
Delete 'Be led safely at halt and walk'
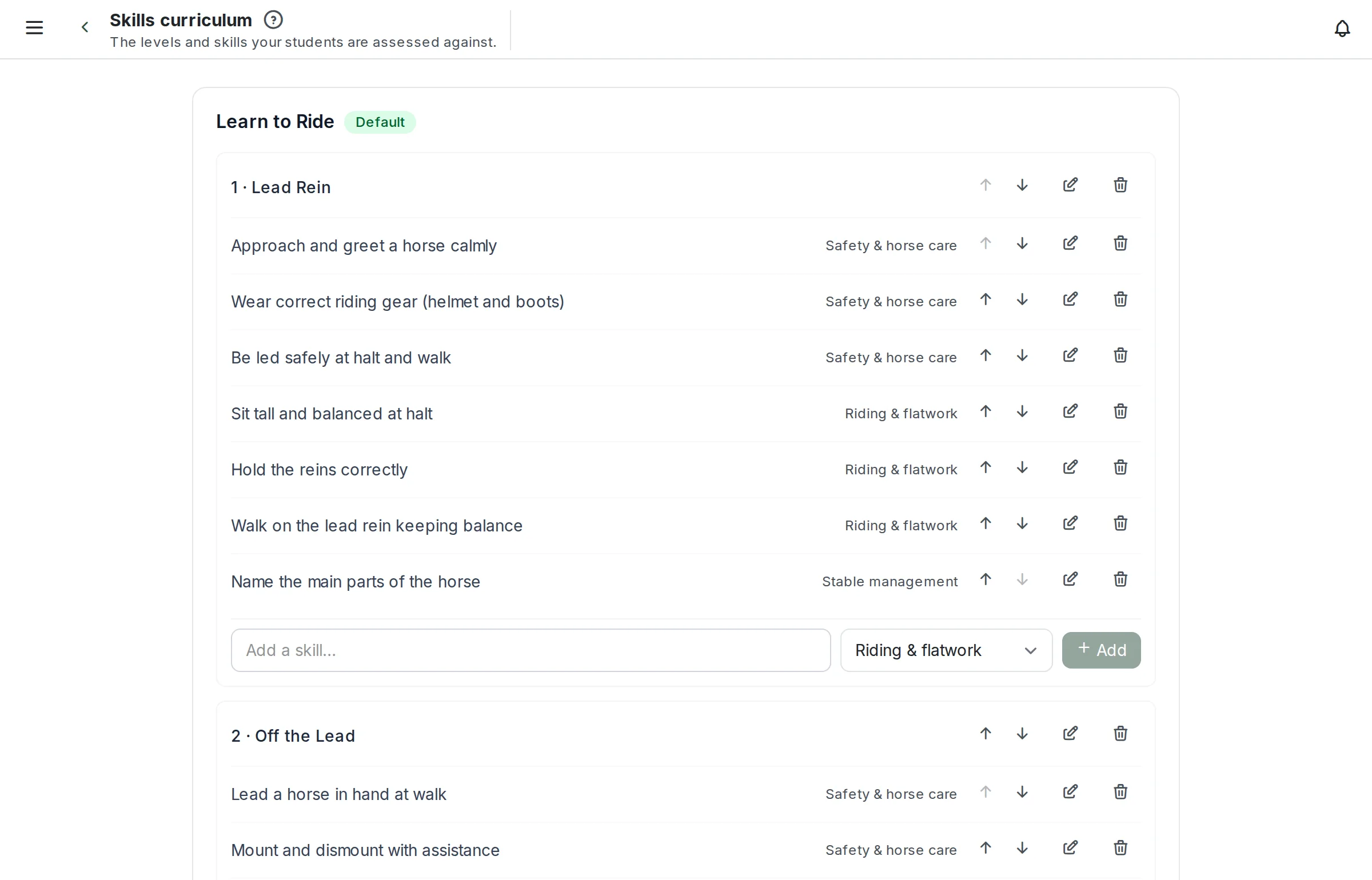pos(1120,355)
